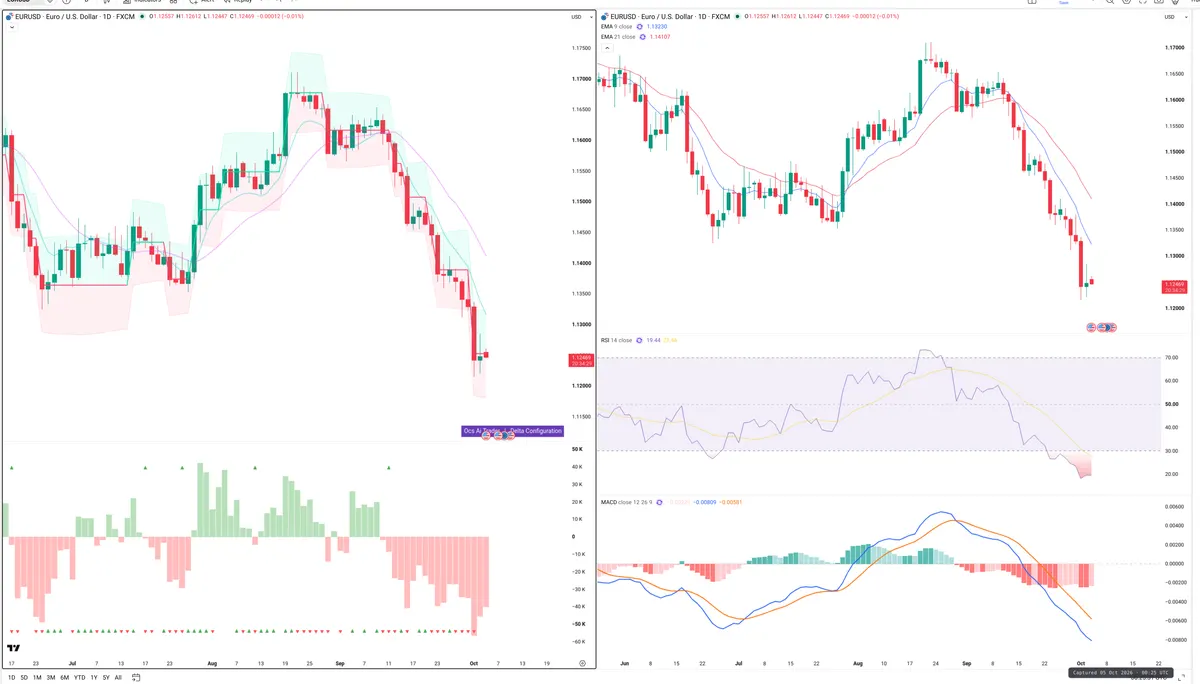Click the EURUSD symbol logo on right chart

pos(604,17)
